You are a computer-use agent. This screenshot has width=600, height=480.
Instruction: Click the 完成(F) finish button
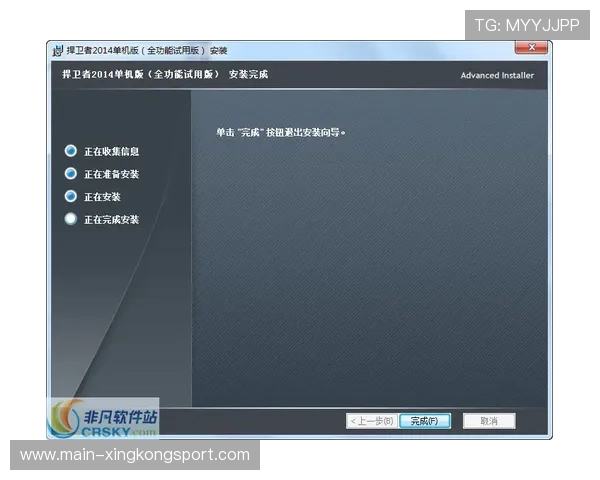(425, 421)
